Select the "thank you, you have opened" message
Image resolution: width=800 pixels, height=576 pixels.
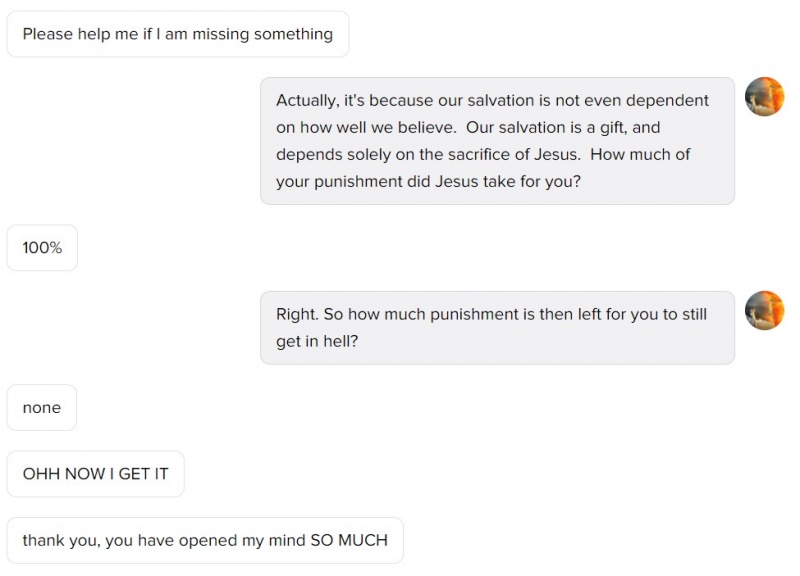click(205, 540)
